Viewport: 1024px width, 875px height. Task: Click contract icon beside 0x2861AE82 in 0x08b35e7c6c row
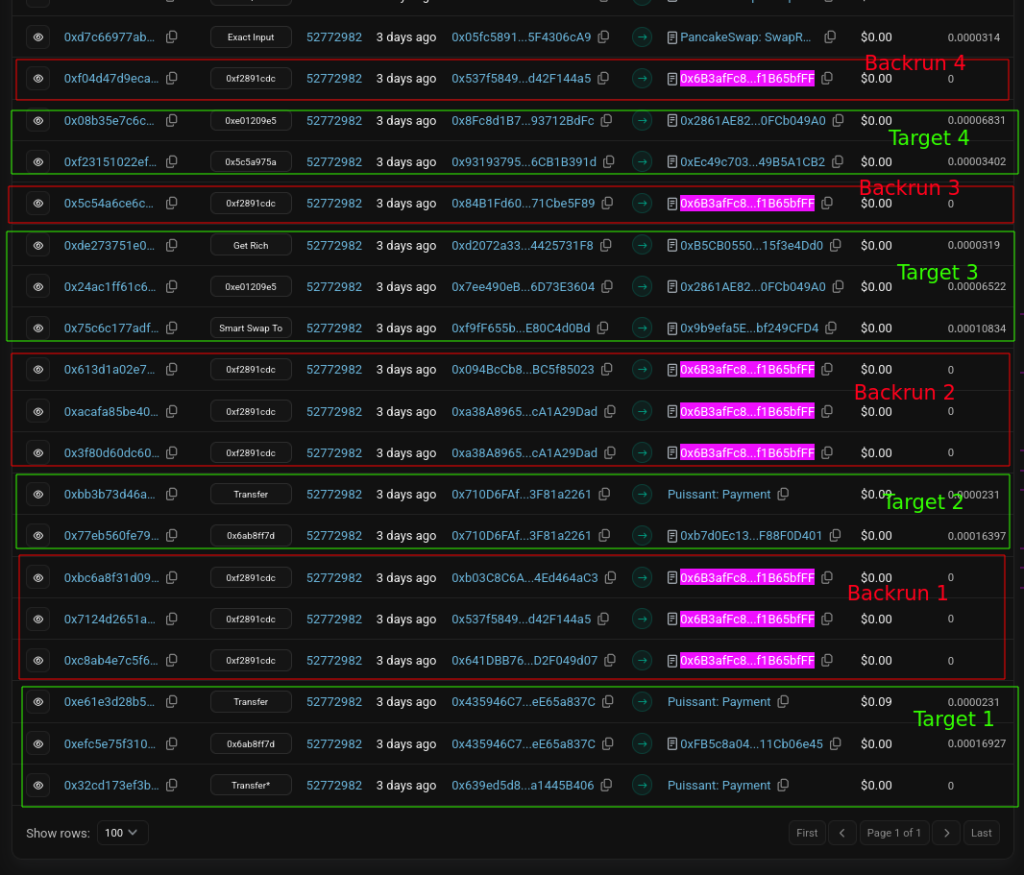tap(672, 121)
